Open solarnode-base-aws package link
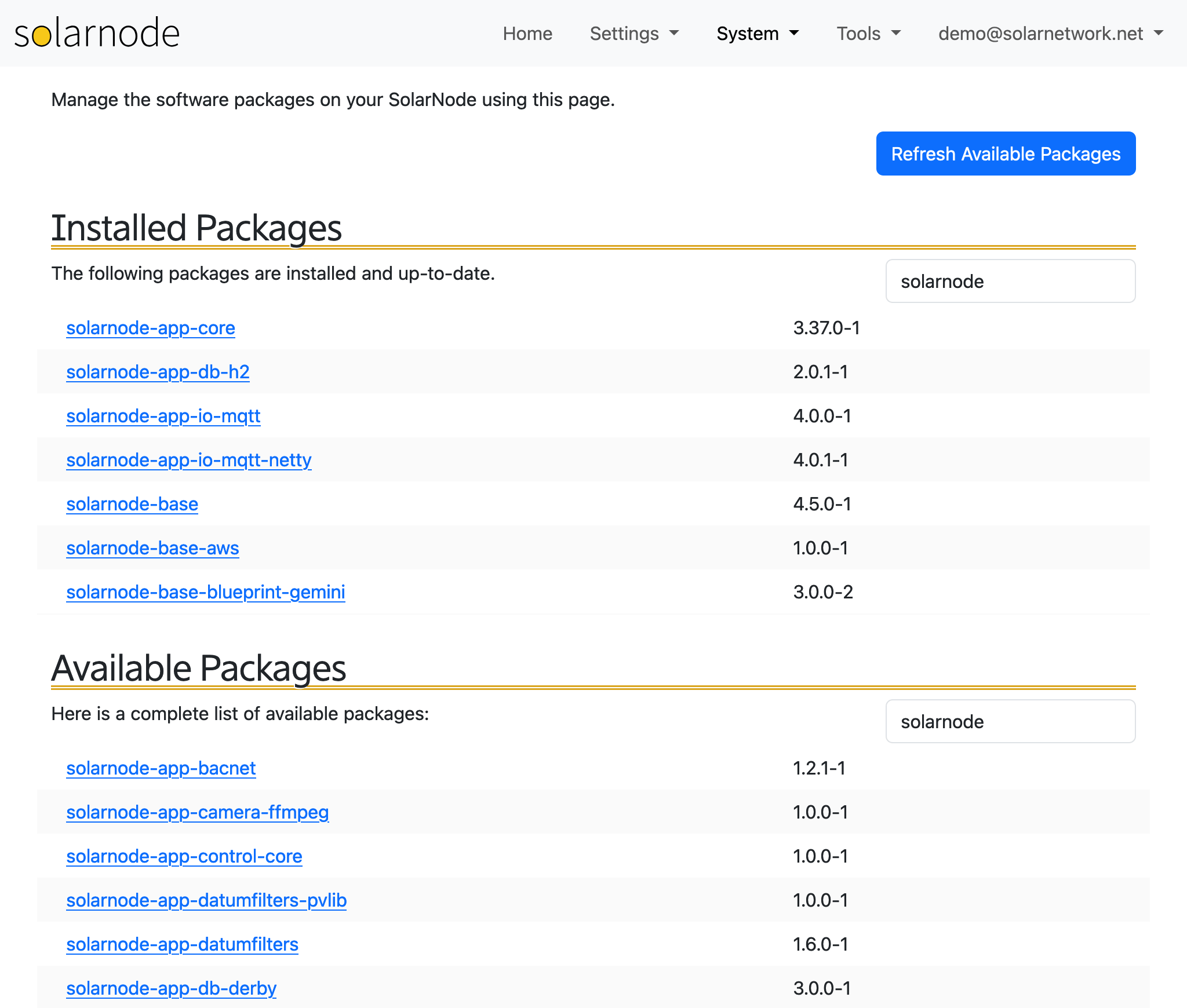The image size is (1187, 1008). point(152,548)
